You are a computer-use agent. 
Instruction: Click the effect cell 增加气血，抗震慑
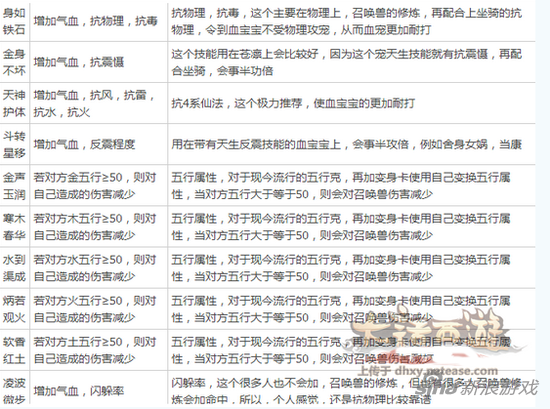click(x=99, y=62)
